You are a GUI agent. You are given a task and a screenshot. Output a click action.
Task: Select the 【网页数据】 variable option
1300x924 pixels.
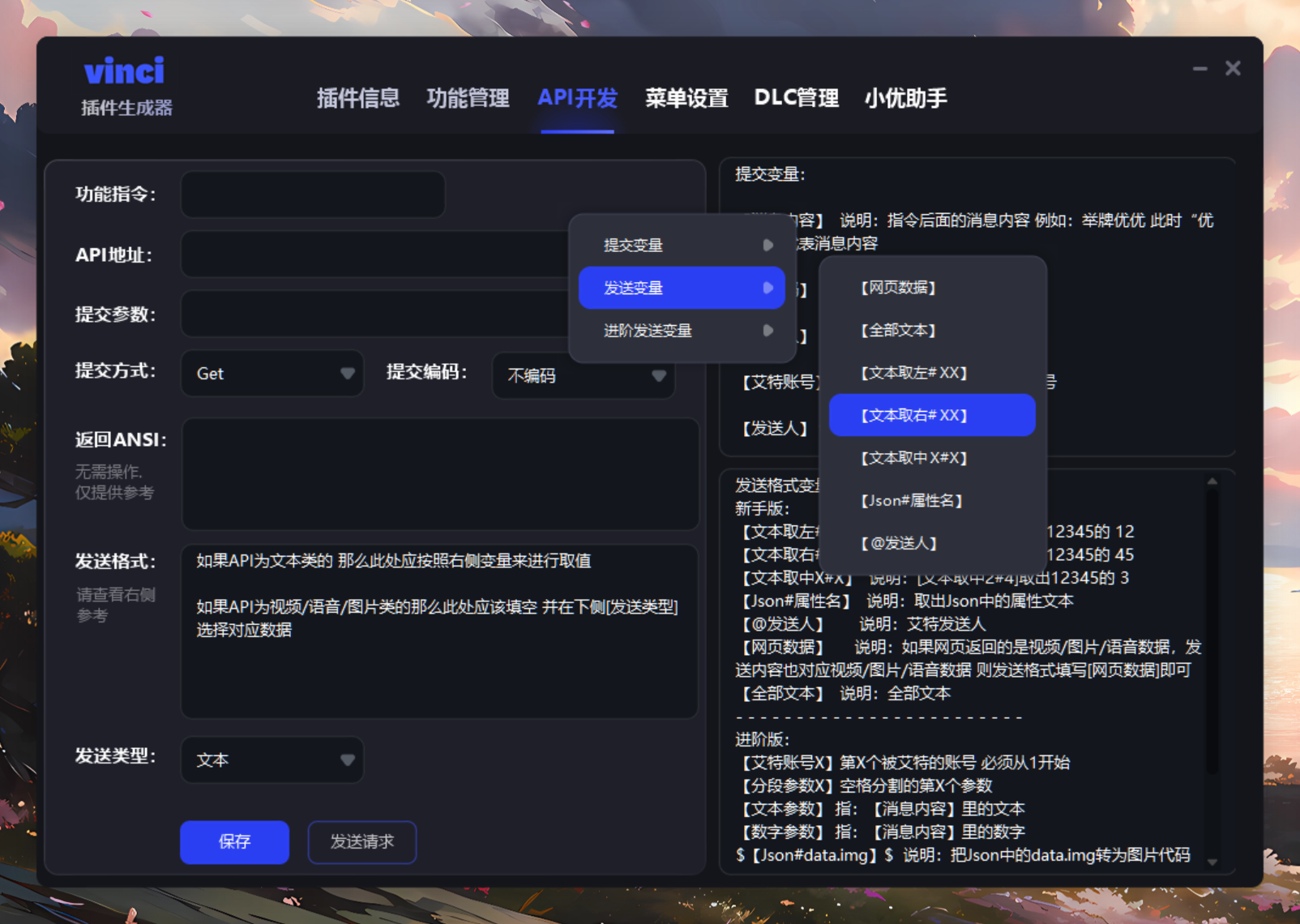[x=899, y=288]
